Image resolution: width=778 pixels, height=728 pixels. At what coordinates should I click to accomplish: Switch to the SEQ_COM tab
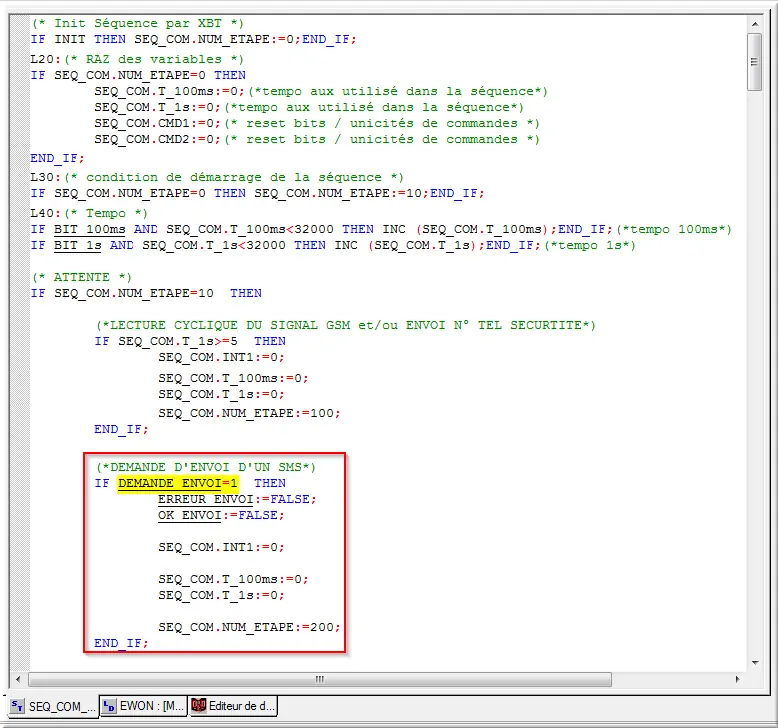pos(53,706)
